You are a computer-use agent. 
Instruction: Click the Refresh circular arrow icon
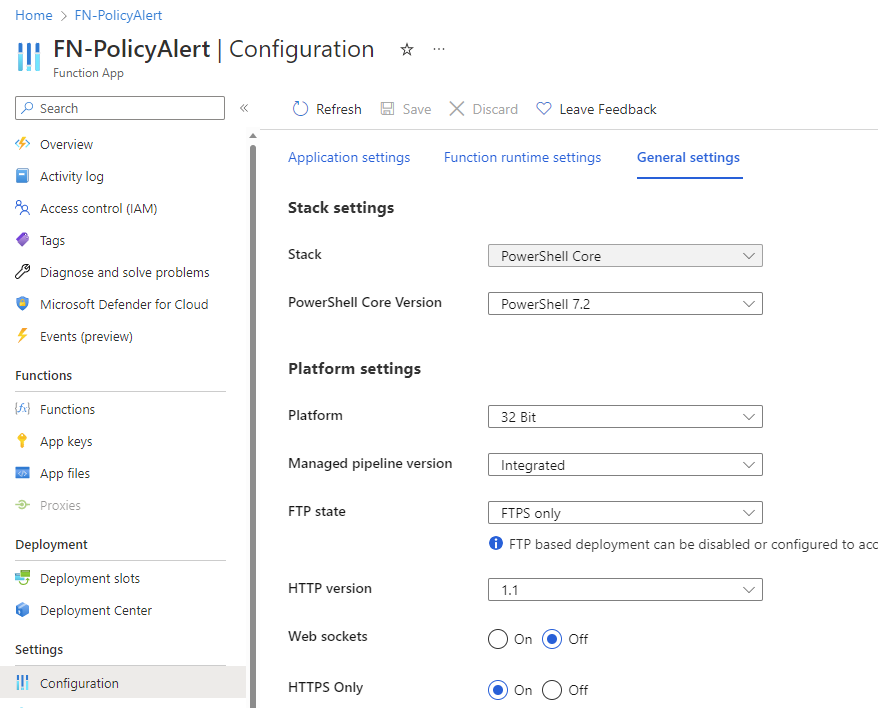click(x=301, y=109)
